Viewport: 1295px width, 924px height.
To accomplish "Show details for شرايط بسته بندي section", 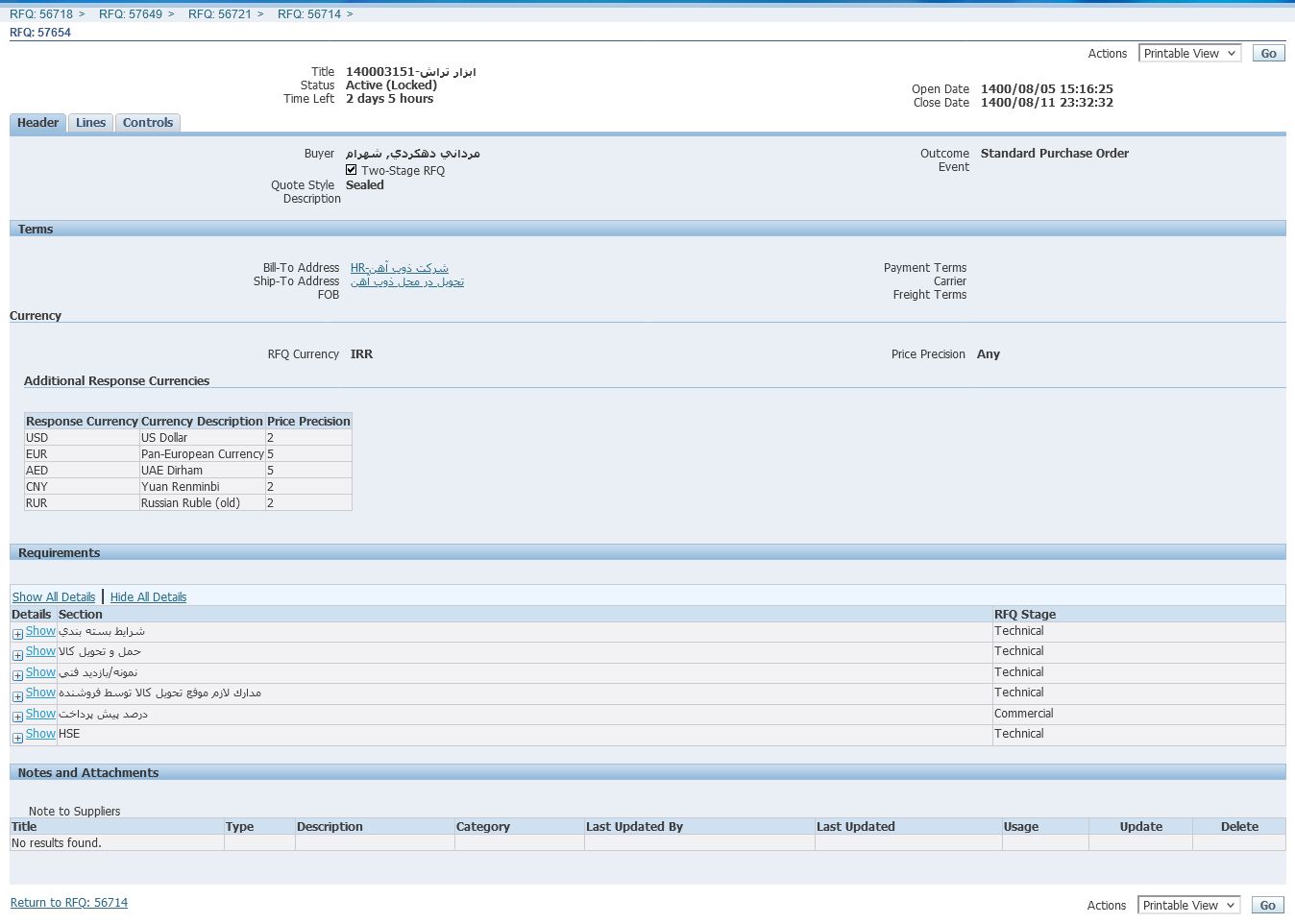I will click(x=40, y=631).
